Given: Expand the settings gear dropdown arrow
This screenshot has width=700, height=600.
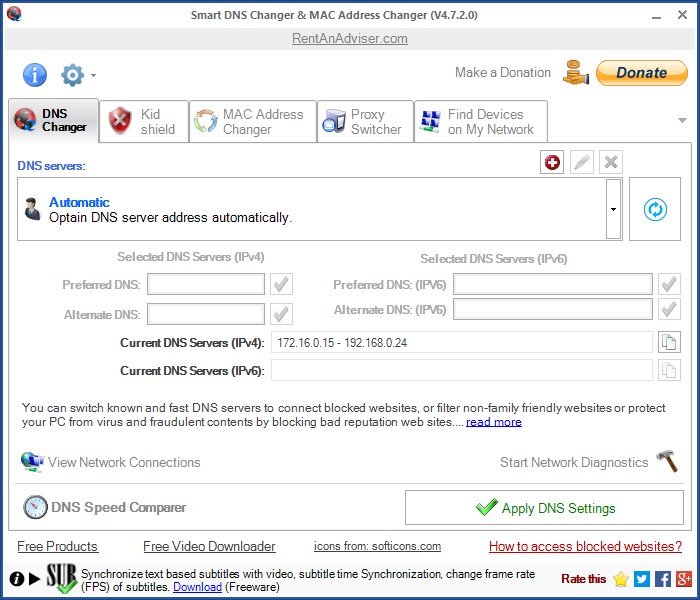Looking at the screenshot, I should pyautogui.click(x=93, y=75).
